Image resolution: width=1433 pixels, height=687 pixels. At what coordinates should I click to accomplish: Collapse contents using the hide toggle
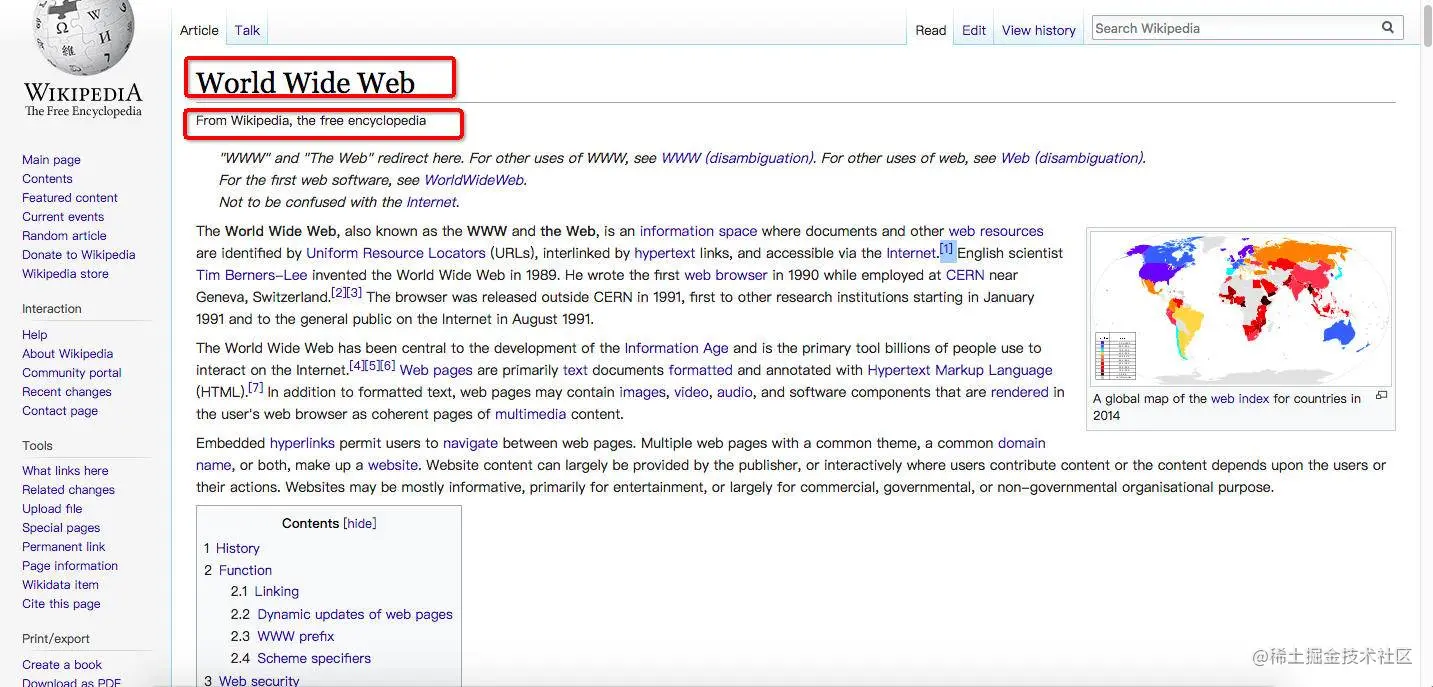(360, 523)
